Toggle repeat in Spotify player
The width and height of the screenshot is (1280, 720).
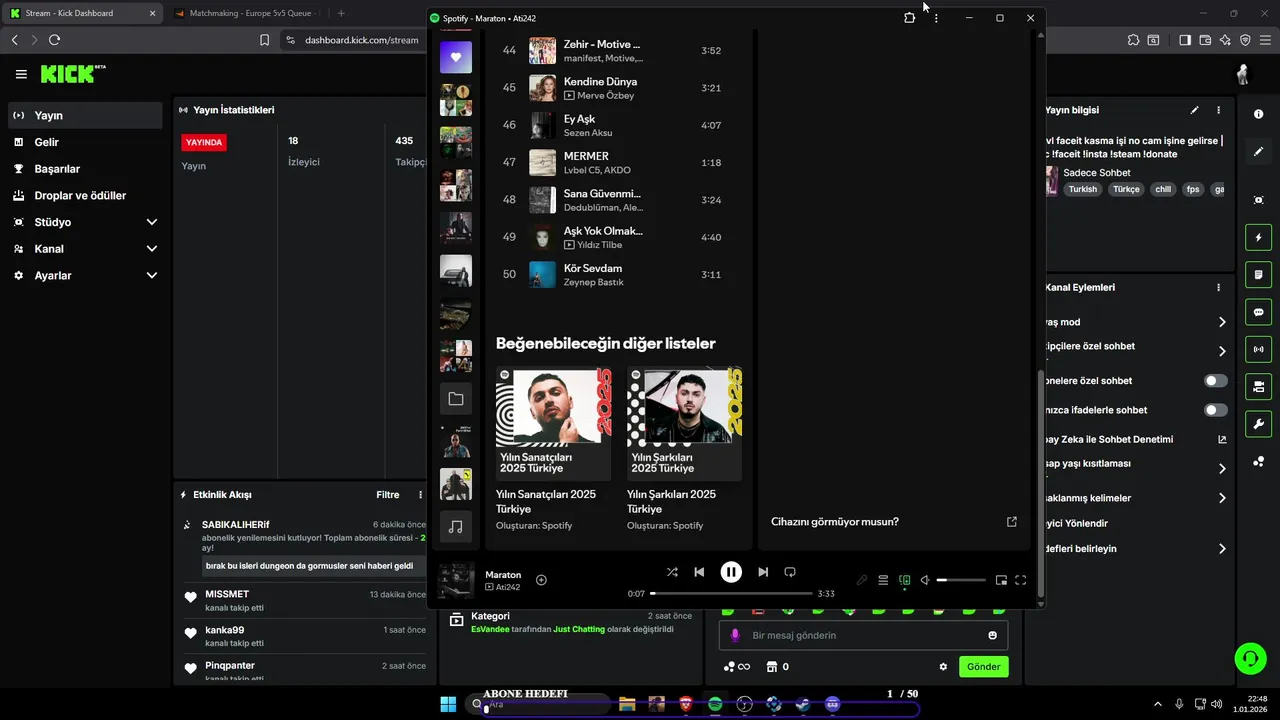click(790, 572)
